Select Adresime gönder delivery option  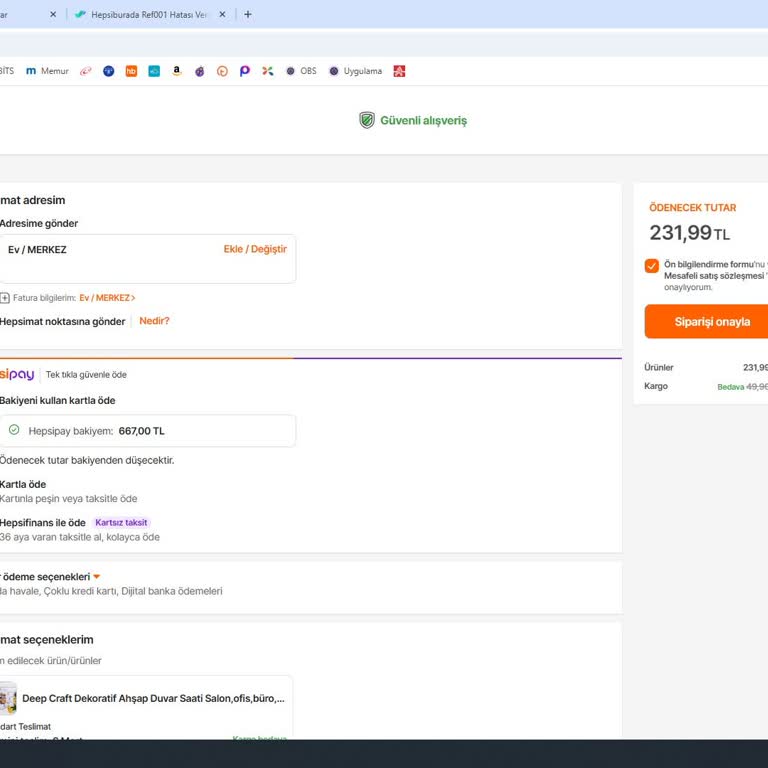pyautogui.click(x=39, y=223)
